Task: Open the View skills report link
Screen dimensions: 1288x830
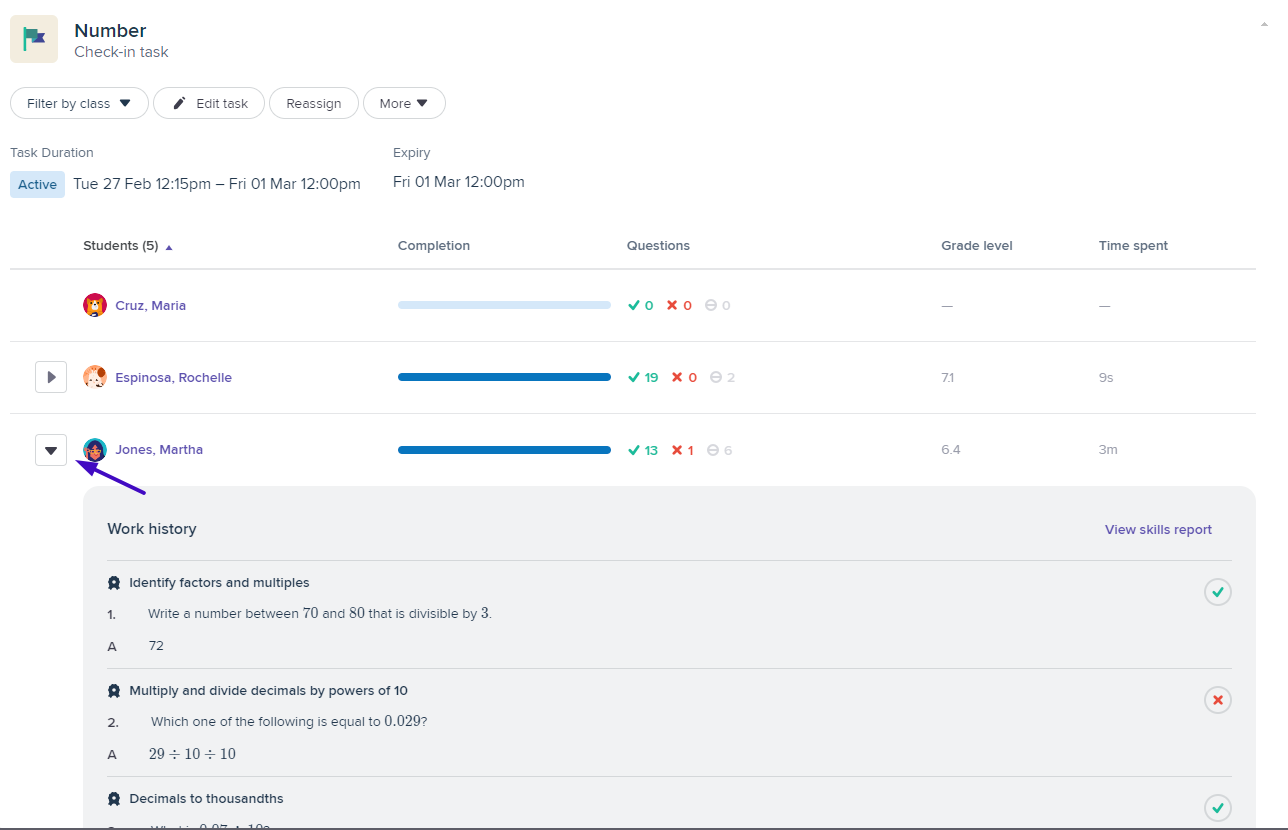Action: [1158, 530]
